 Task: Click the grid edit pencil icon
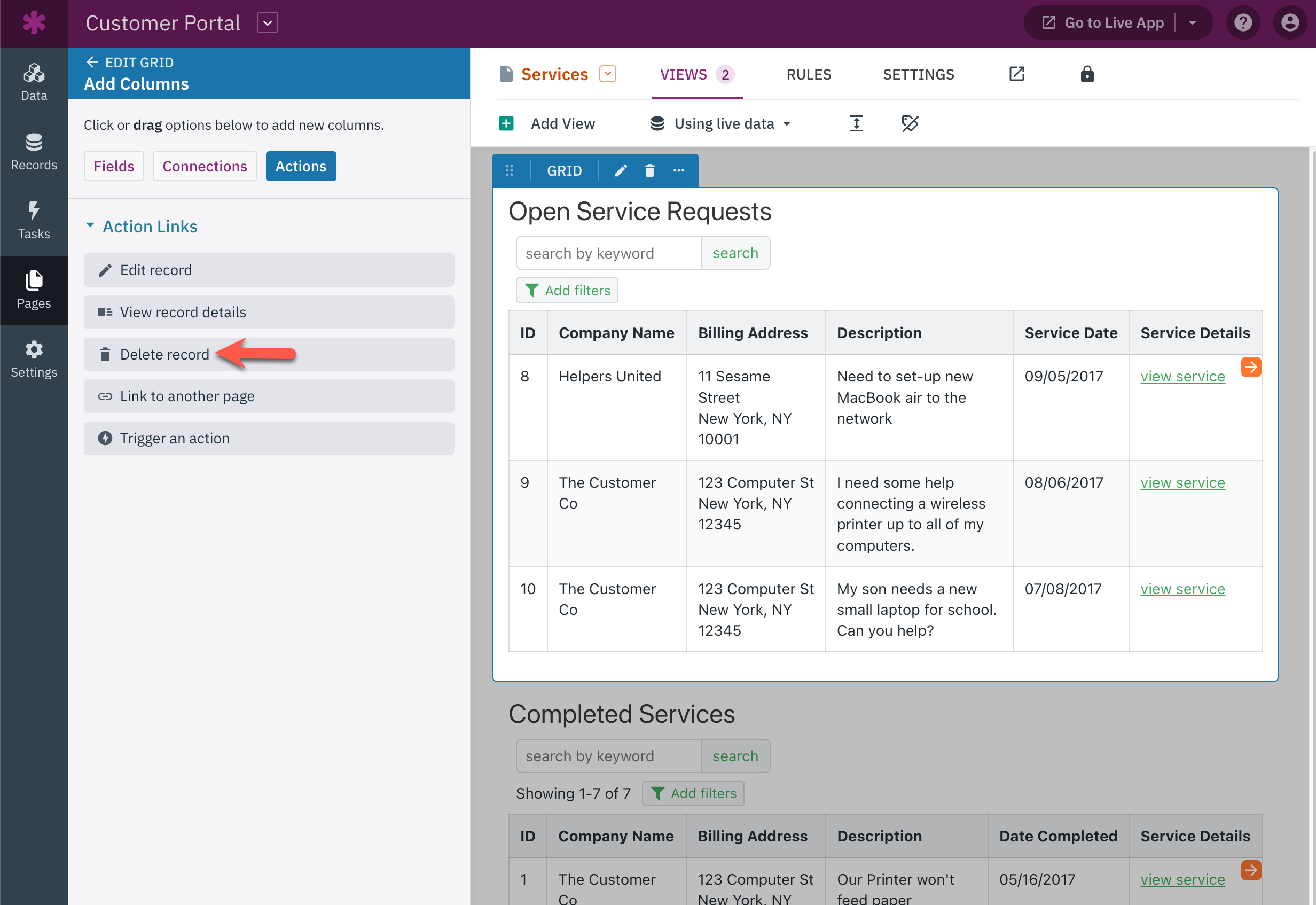coord(621,170)
